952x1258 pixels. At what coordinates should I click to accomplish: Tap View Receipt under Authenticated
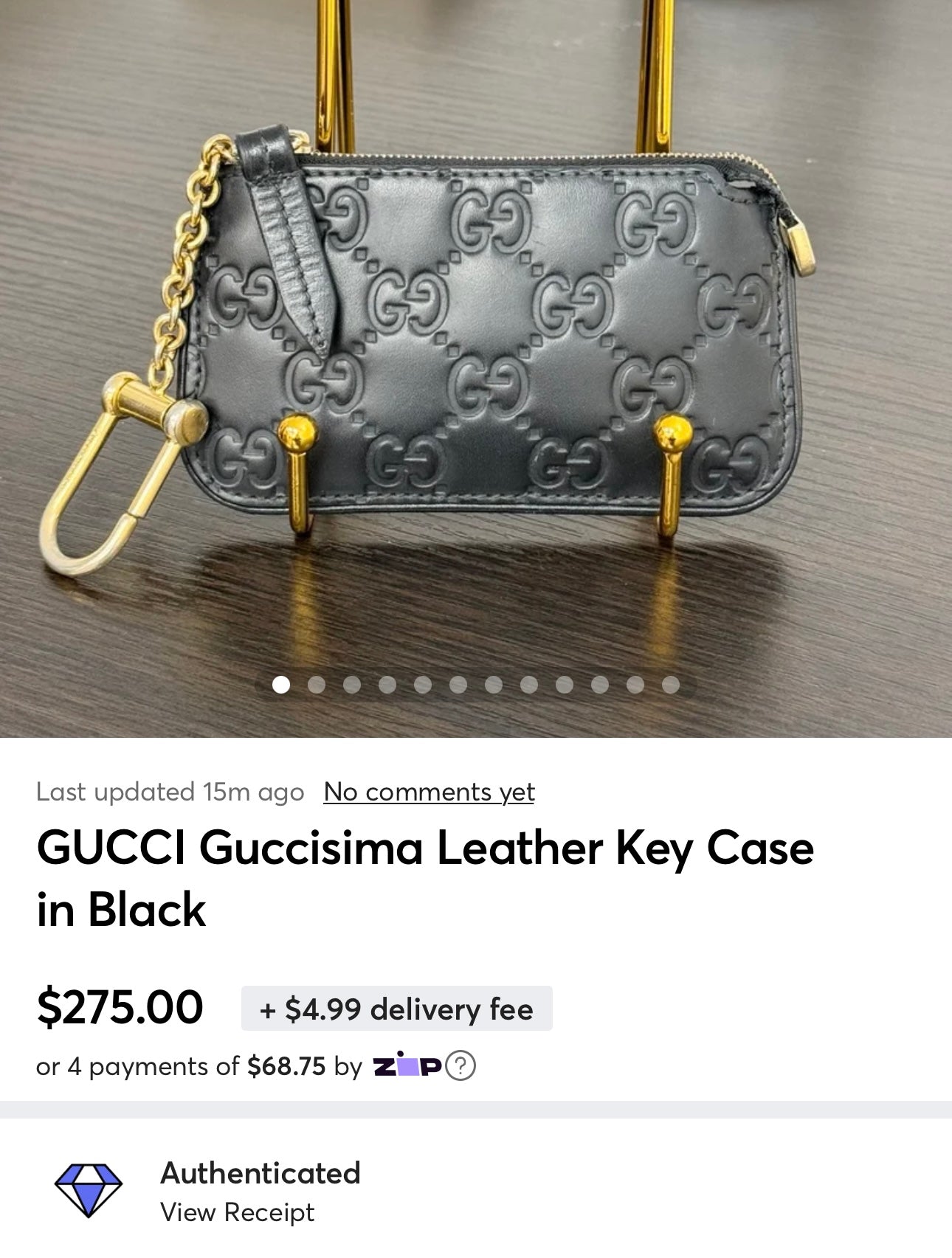coord(238,1212)
